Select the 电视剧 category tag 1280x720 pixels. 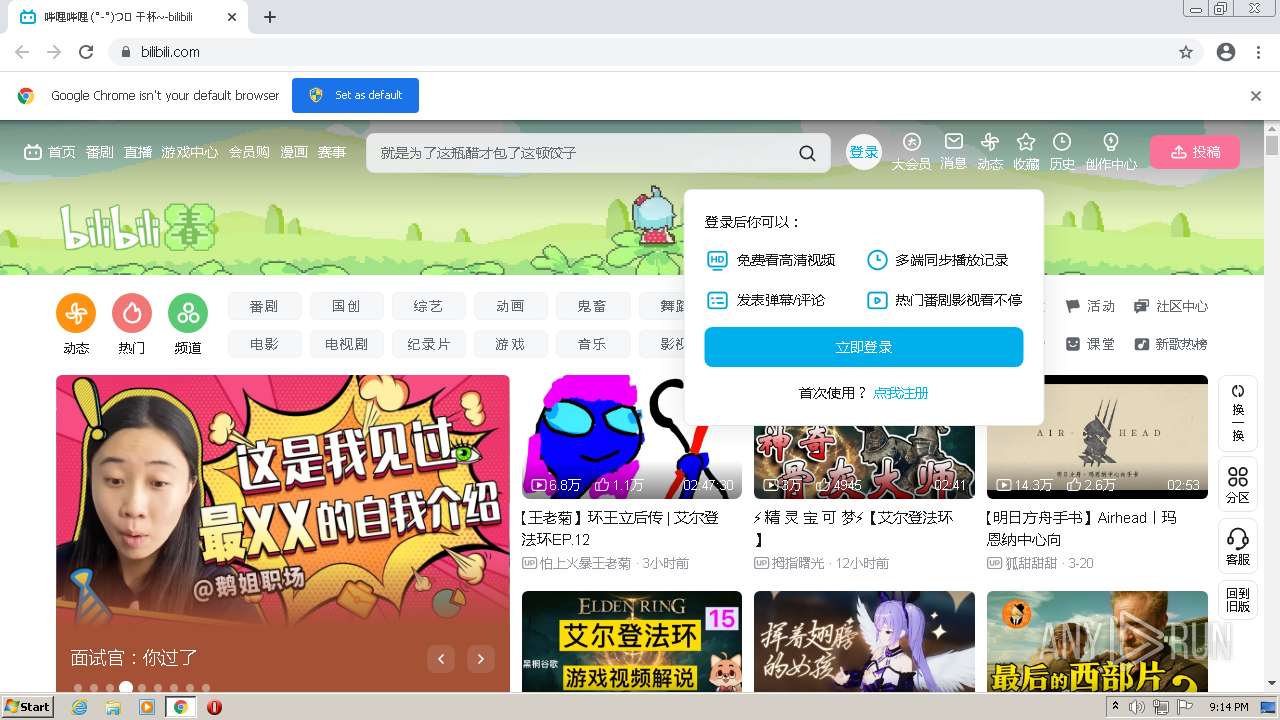346,344
